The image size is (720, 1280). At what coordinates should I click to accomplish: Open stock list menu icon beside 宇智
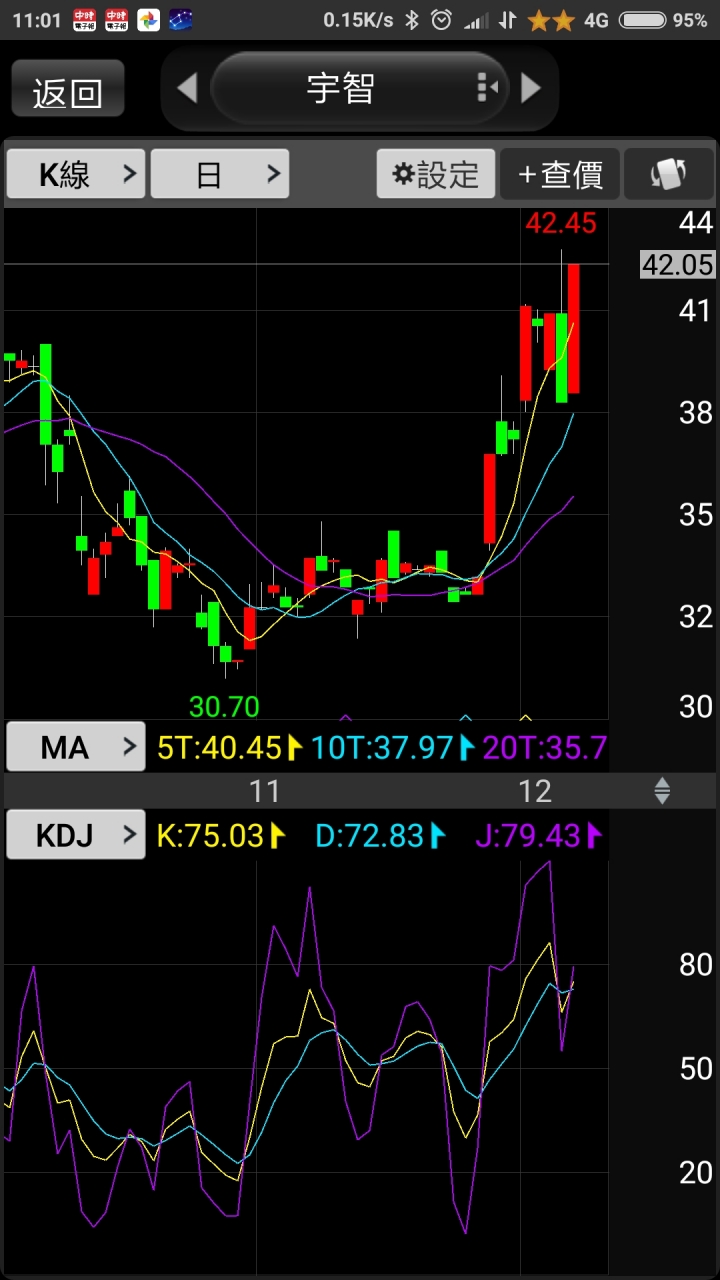[x=487, y=88]
